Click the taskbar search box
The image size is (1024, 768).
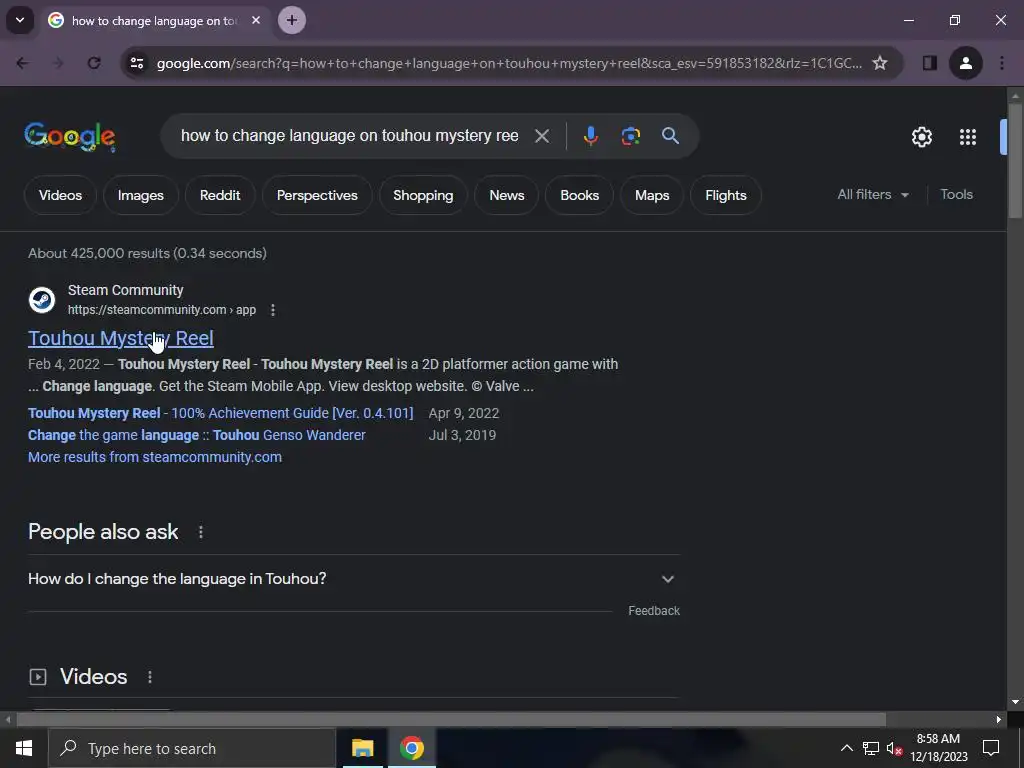pos(192,748)
